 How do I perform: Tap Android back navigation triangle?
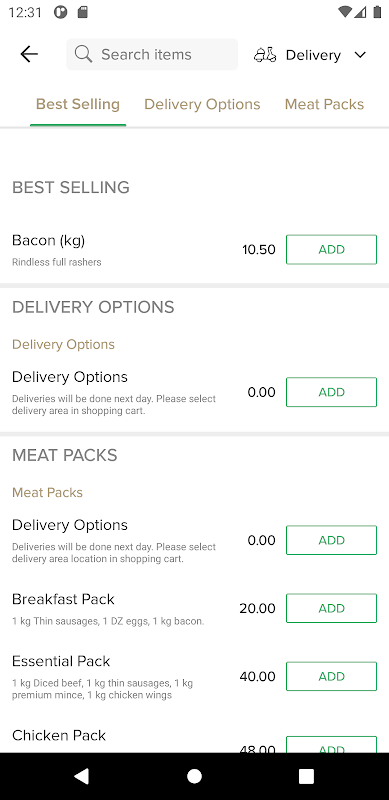click(82, 776)
